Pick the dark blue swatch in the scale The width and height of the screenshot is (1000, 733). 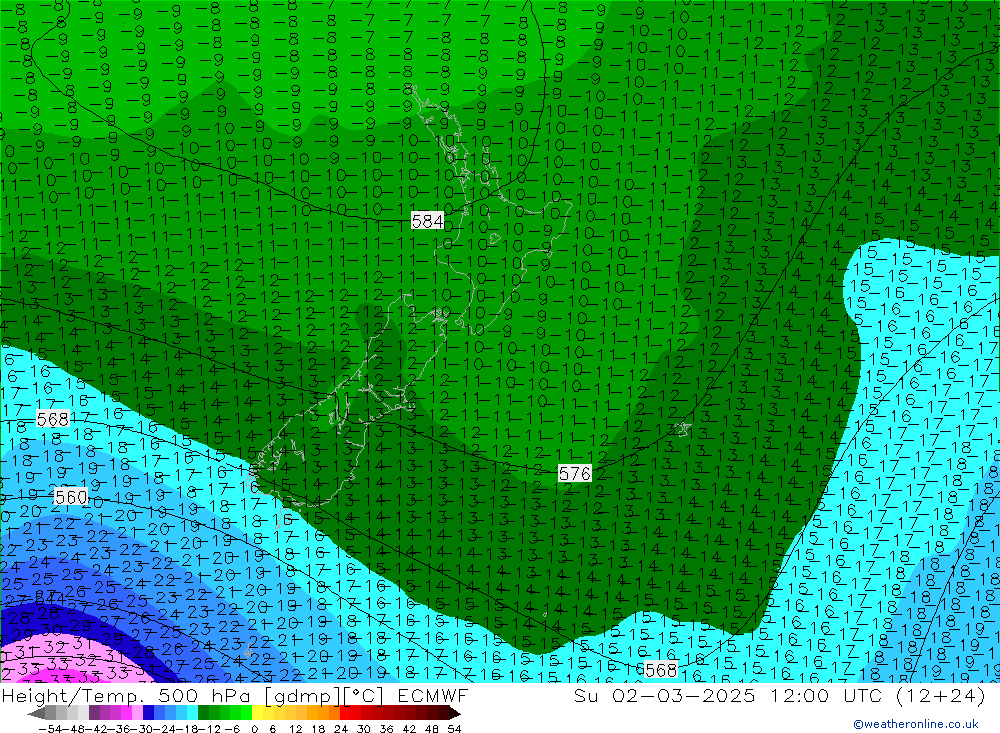[x=148, y=713]
